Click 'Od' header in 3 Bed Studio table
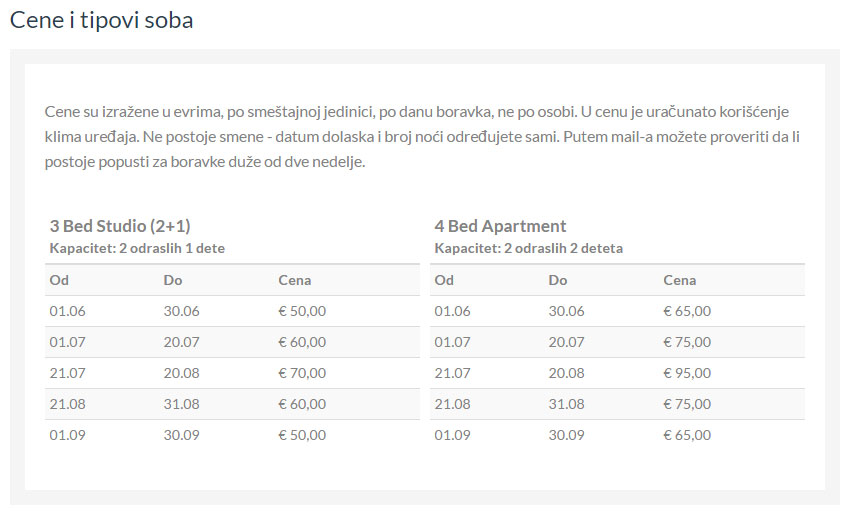 pos(58,280)
